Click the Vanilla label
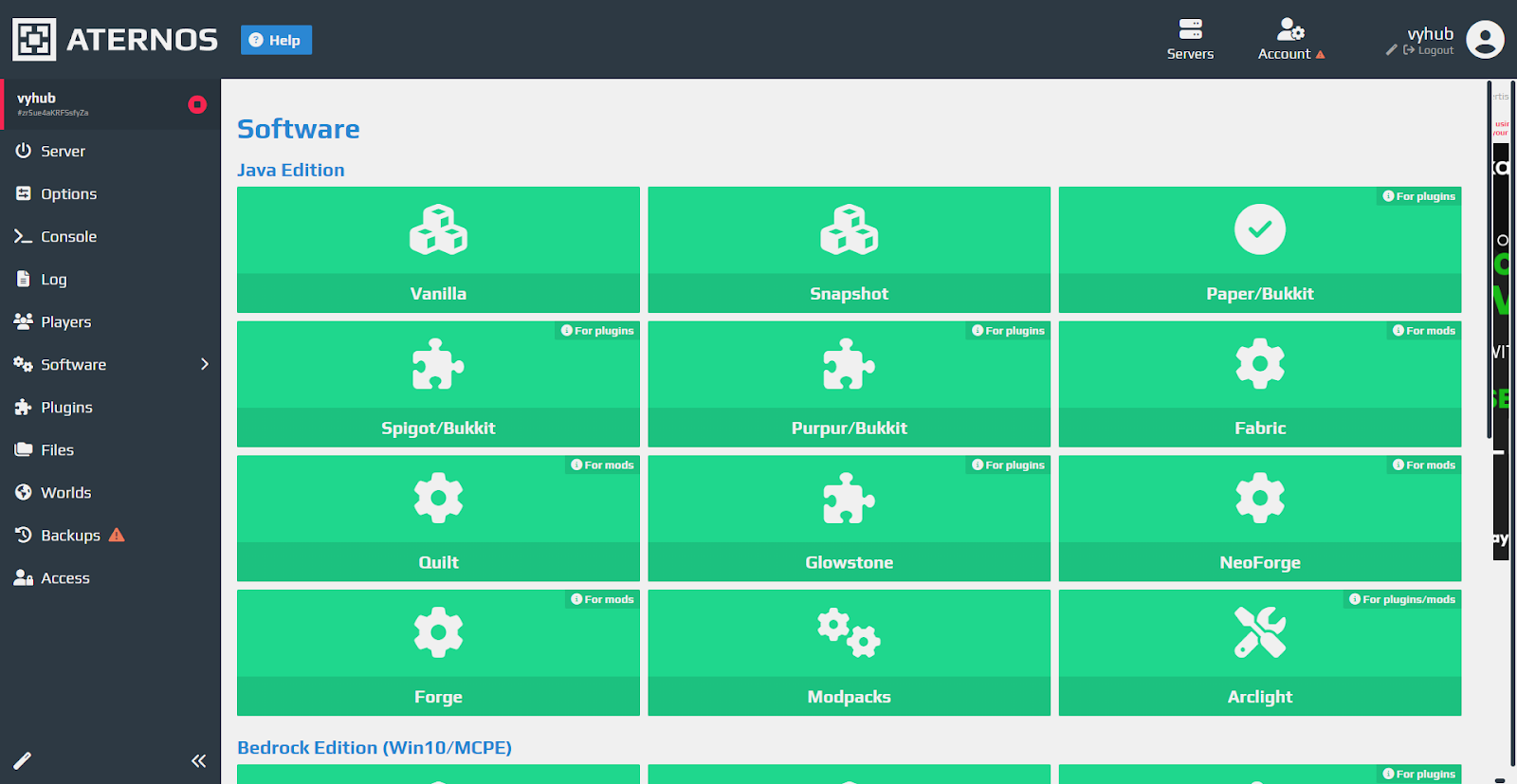The height and width of the screenshot is (784, 1517). 438,294
